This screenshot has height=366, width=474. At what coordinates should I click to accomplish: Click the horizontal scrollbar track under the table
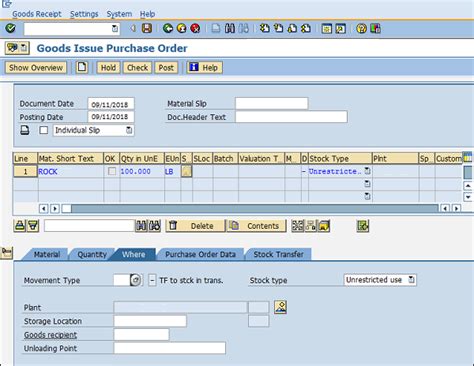(254, 209)
